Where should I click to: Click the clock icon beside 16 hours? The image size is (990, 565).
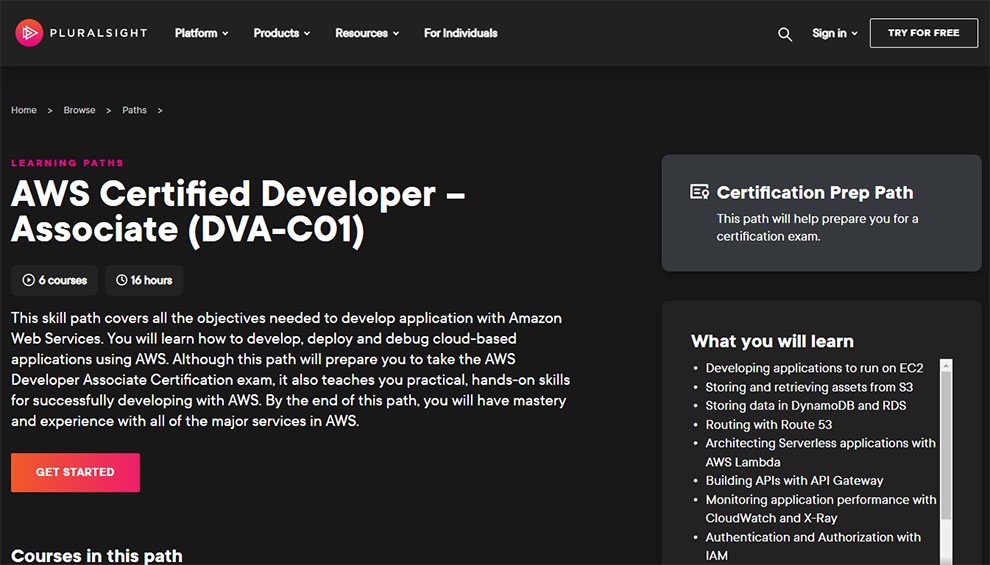pos(121,280)
